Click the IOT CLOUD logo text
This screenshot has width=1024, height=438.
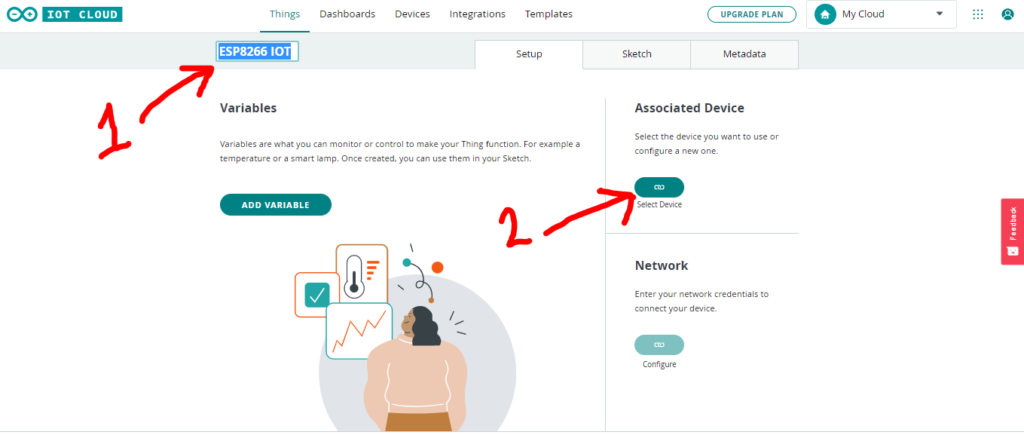(82, 14)
